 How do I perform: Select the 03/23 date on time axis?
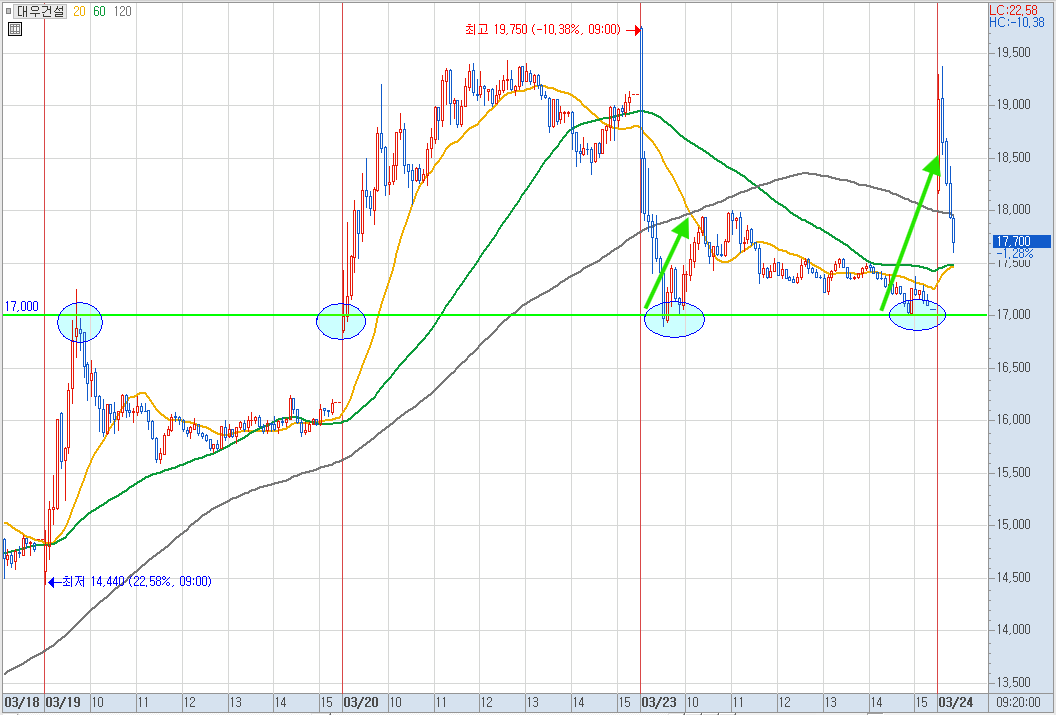659,702
